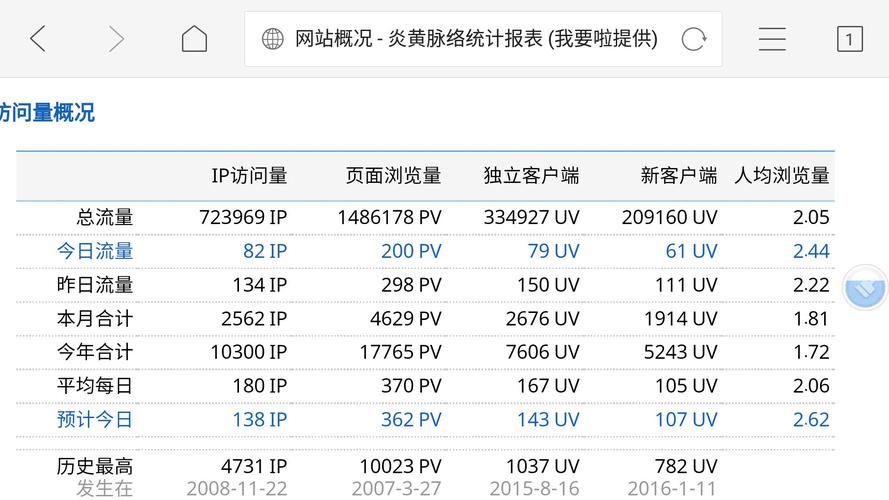
Task: Select the 总流量 row label
Action: point(105,217)
